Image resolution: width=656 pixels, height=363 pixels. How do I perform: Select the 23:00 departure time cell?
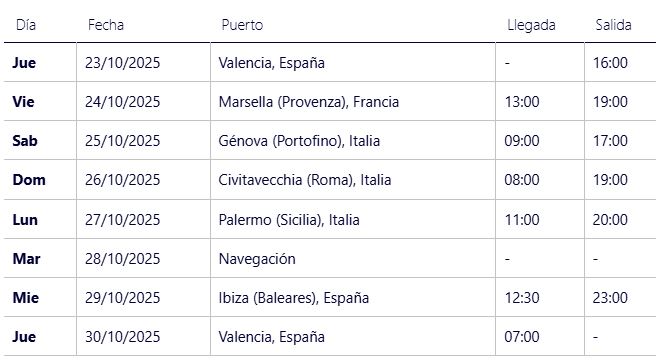tap(610, 298)
